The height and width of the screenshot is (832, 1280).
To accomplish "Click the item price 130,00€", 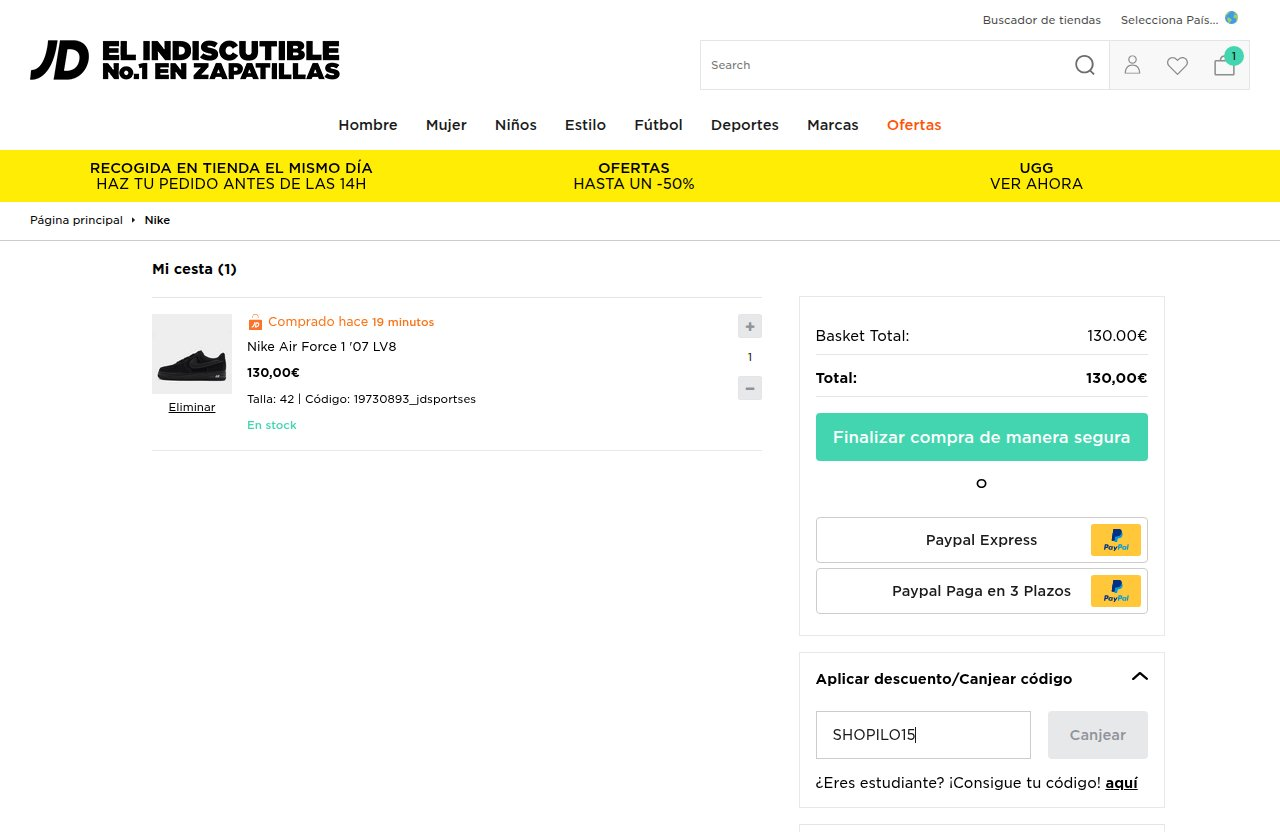I will pos(273,373).
